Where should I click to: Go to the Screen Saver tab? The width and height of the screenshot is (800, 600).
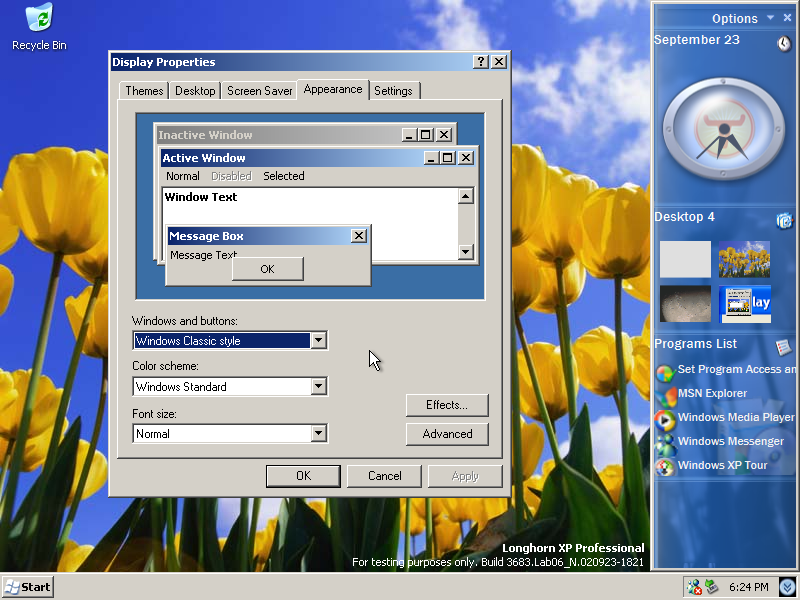259,91
